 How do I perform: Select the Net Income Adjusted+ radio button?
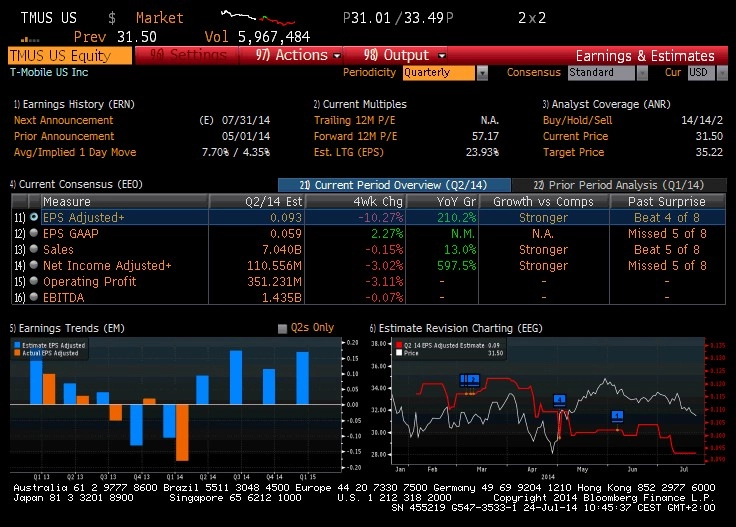(34, 265)
